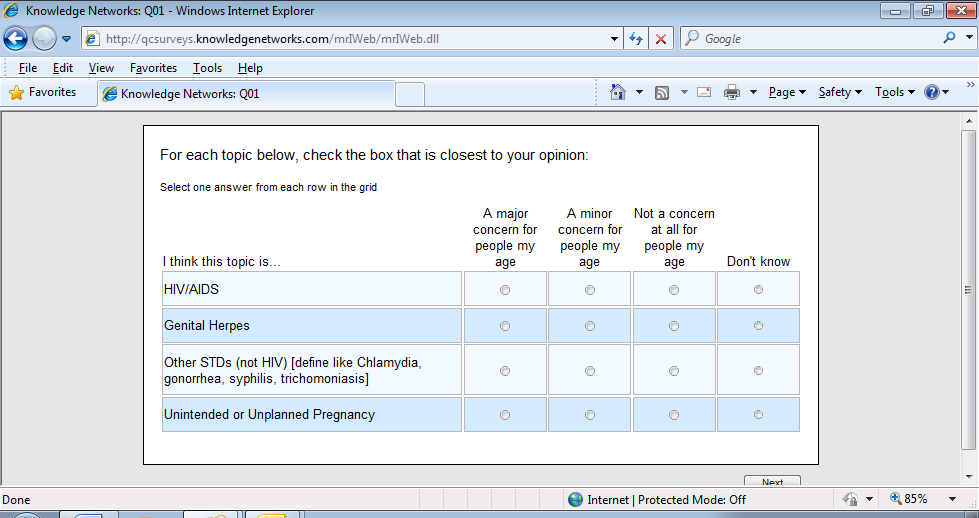The image size is (979, 518).
Task: Select not a concern for Genital Herpes
Action: point(674,326)
